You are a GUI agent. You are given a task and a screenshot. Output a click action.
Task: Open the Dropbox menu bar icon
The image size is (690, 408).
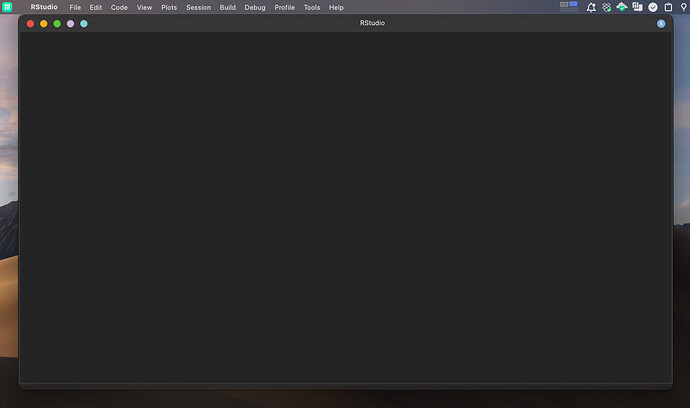[606, 7]
